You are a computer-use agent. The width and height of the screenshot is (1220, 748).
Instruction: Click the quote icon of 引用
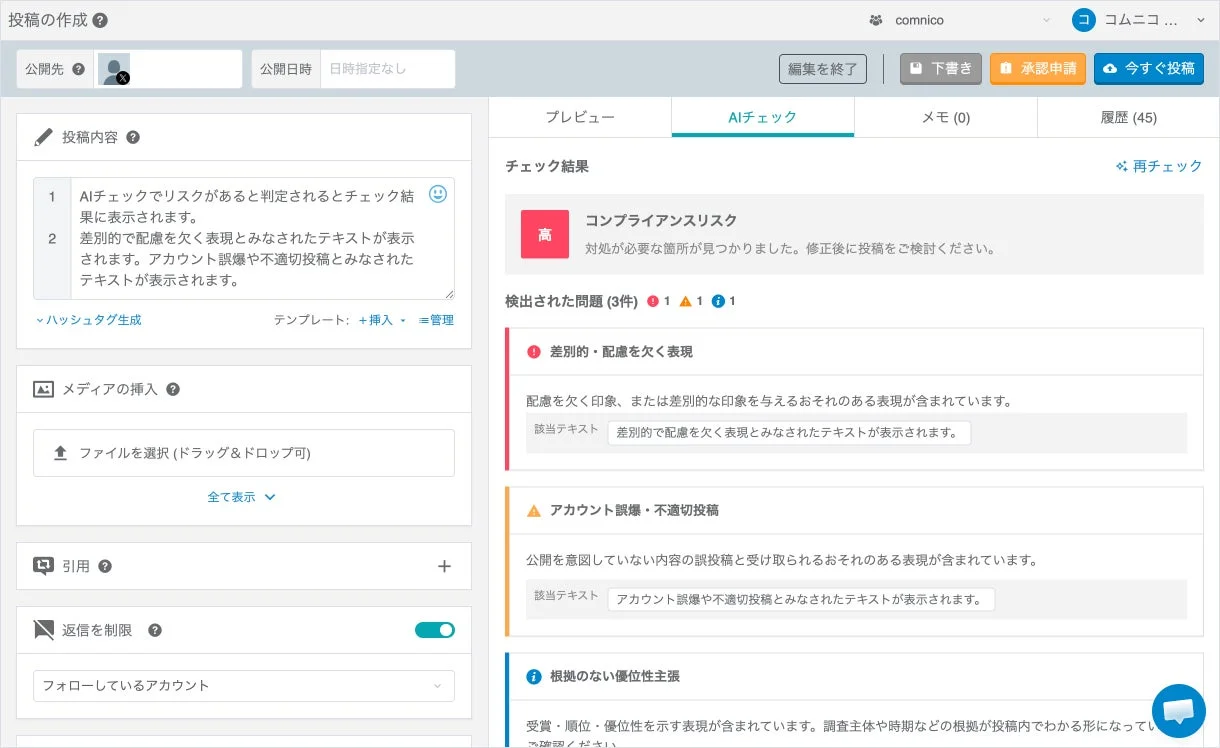43,566
